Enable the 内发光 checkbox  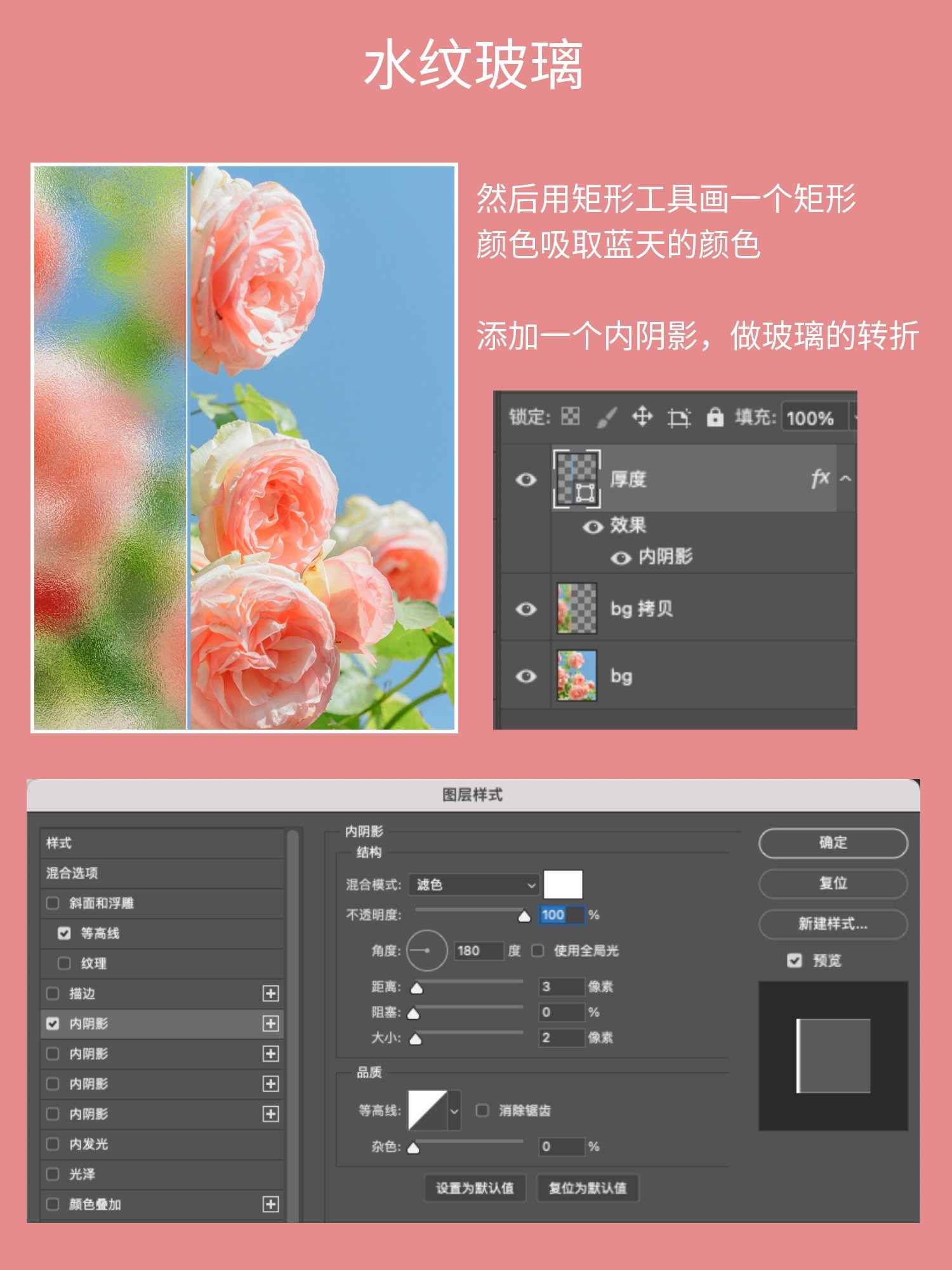[x=53, y=1144]
